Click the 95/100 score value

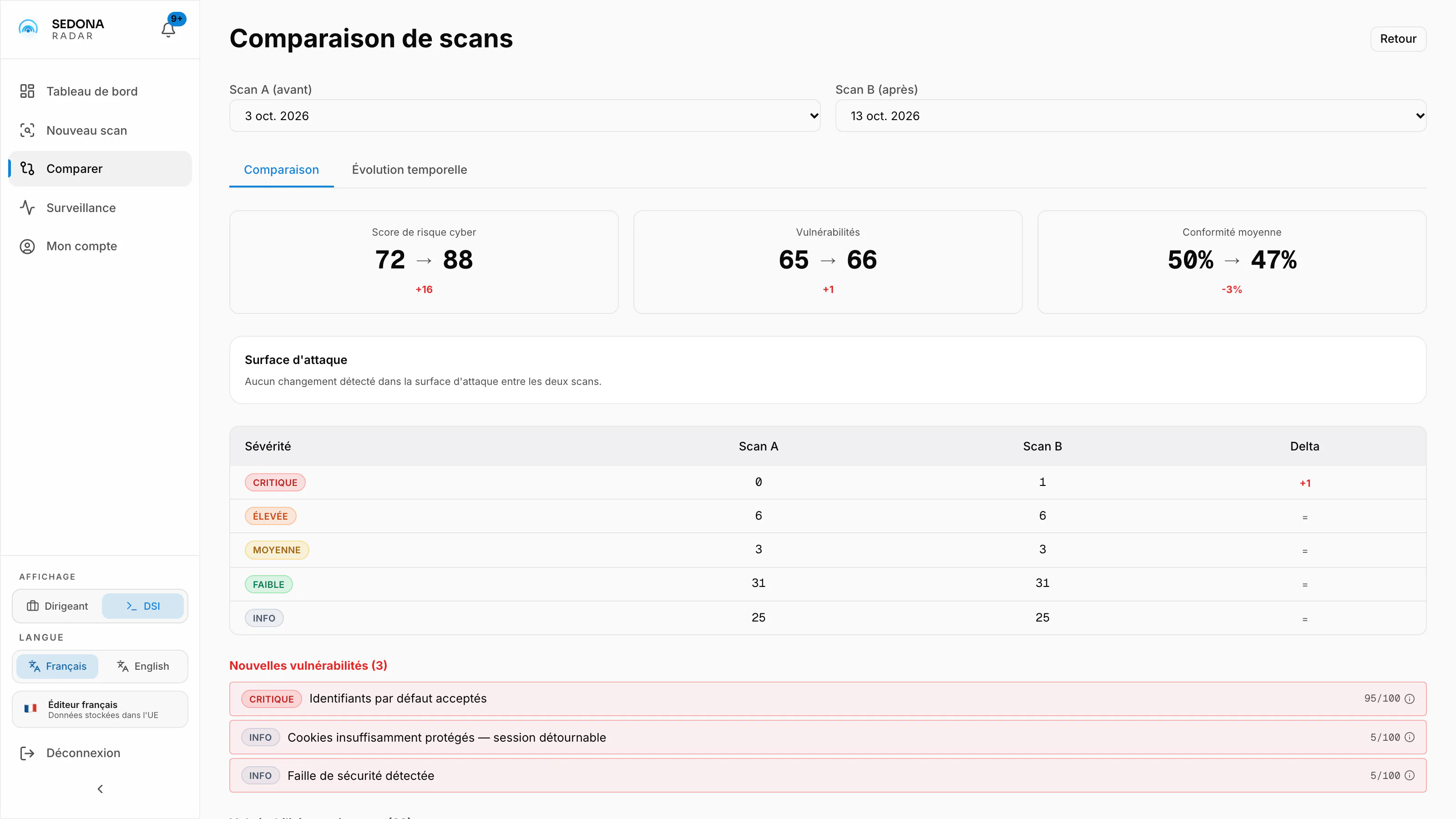(x=1382, y=698)
